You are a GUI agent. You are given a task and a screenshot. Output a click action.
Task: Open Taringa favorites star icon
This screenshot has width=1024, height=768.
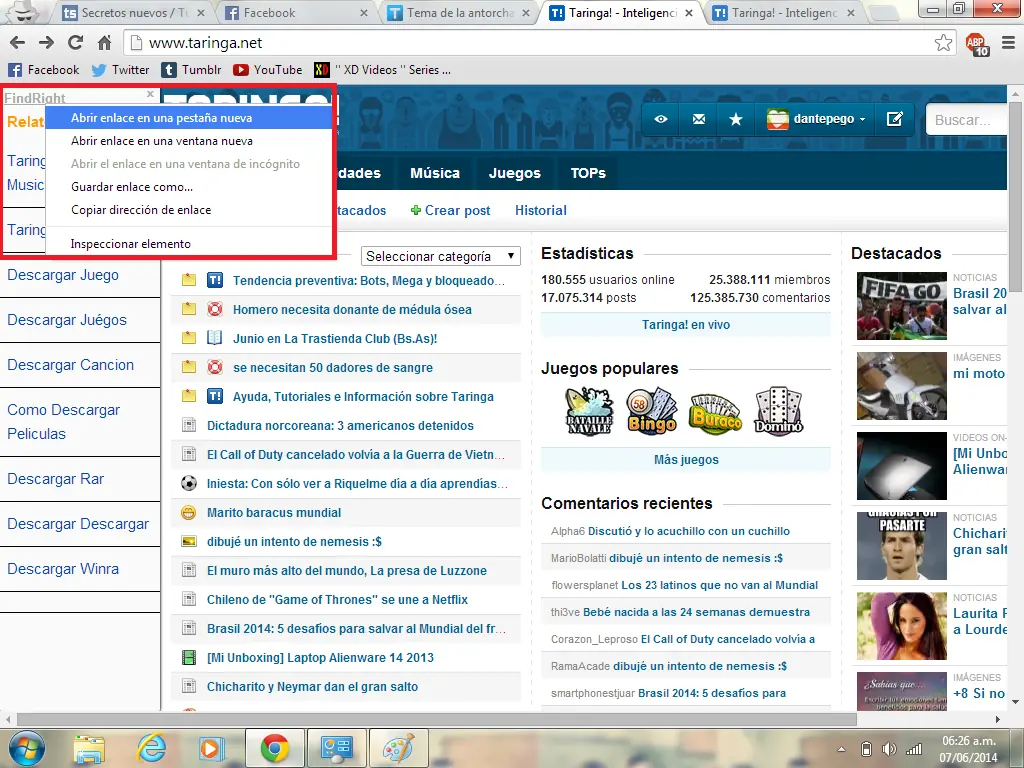tap(736, 119)
